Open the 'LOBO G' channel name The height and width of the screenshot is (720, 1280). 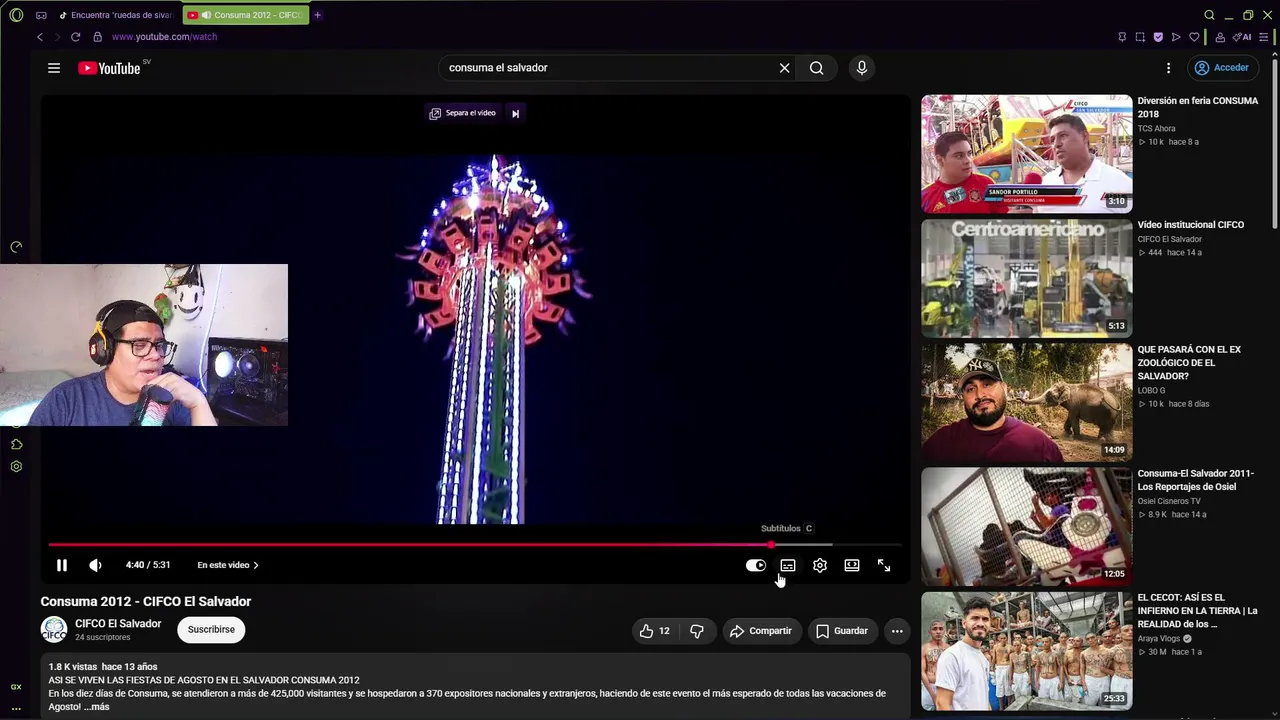(x=1151, y=391)
